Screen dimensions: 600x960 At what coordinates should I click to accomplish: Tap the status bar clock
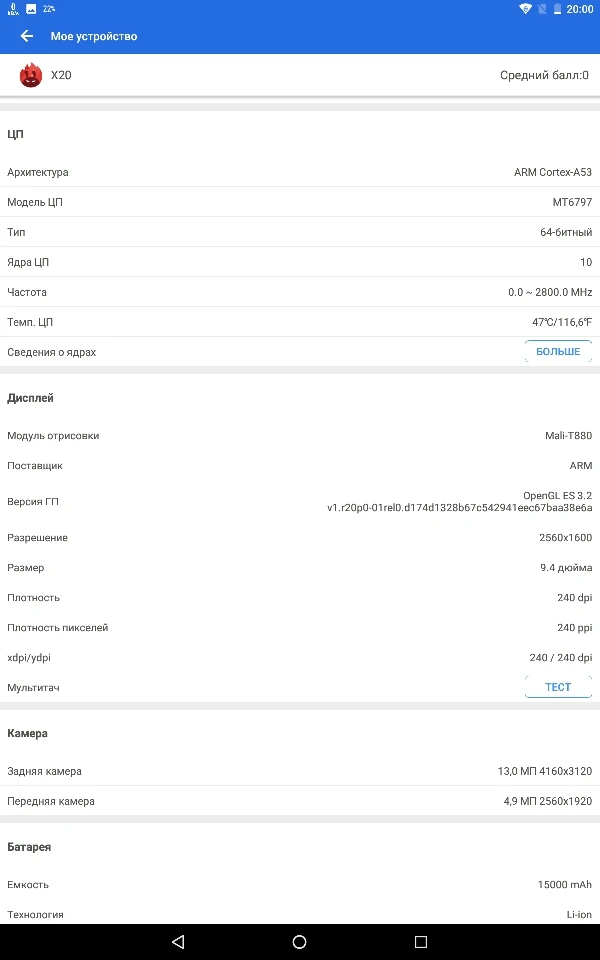point(580,9)
